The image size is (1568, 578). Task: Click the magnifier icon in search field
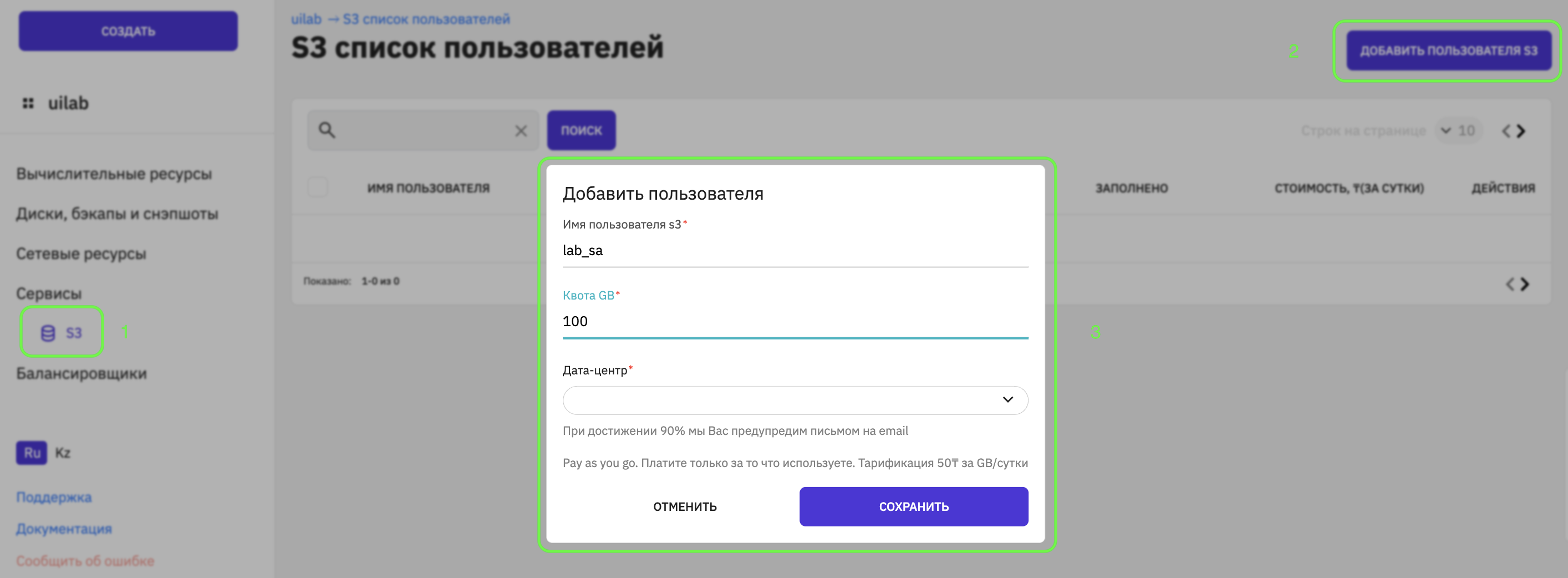pos(327,130)
